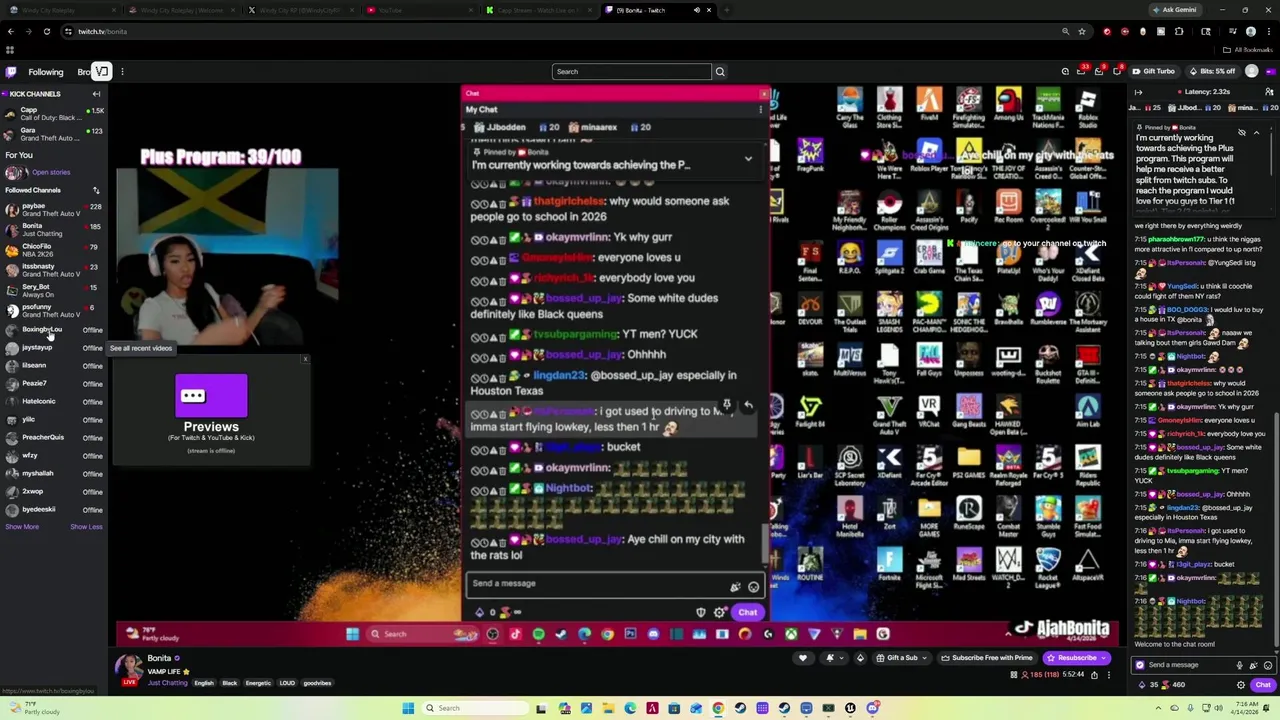The image size is (1280, 720).
Task: Select the goodvibes tag
Action: [317, 683]
